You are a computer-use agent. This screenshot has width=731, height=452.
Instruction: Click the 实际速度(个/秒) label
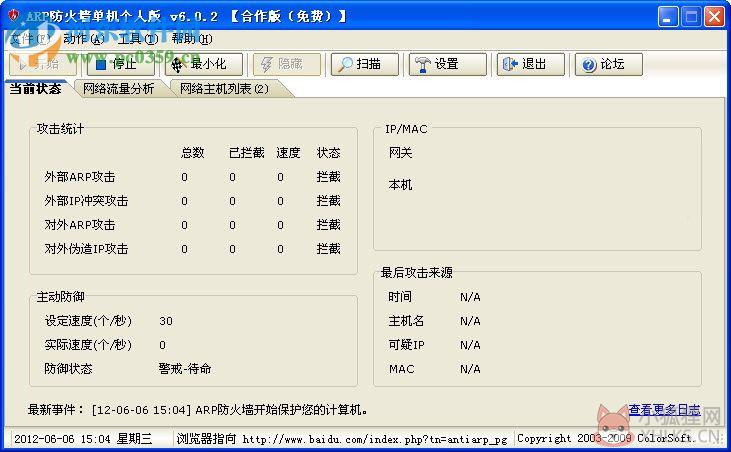[x=88, y=345]
